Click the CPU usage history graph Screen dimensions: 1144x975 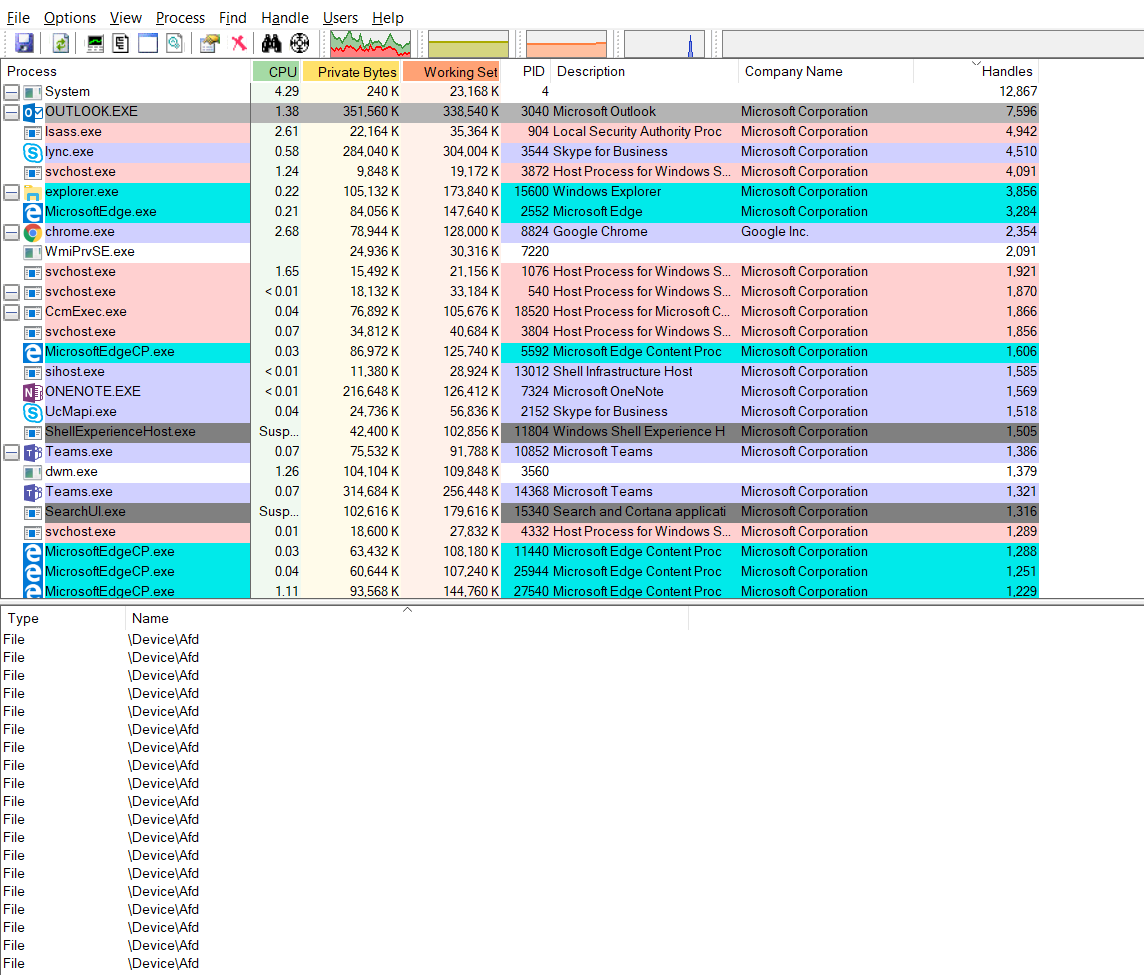point(369,44)
